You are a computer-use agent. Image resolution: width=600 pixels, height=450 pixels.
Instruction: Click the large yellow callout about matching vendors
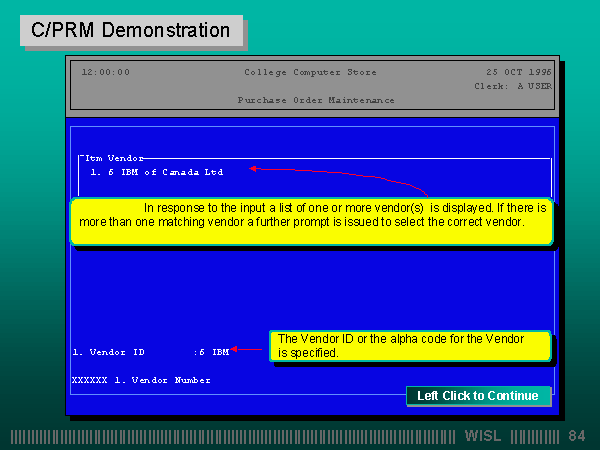pyautogui.click(x=311, y=221)
